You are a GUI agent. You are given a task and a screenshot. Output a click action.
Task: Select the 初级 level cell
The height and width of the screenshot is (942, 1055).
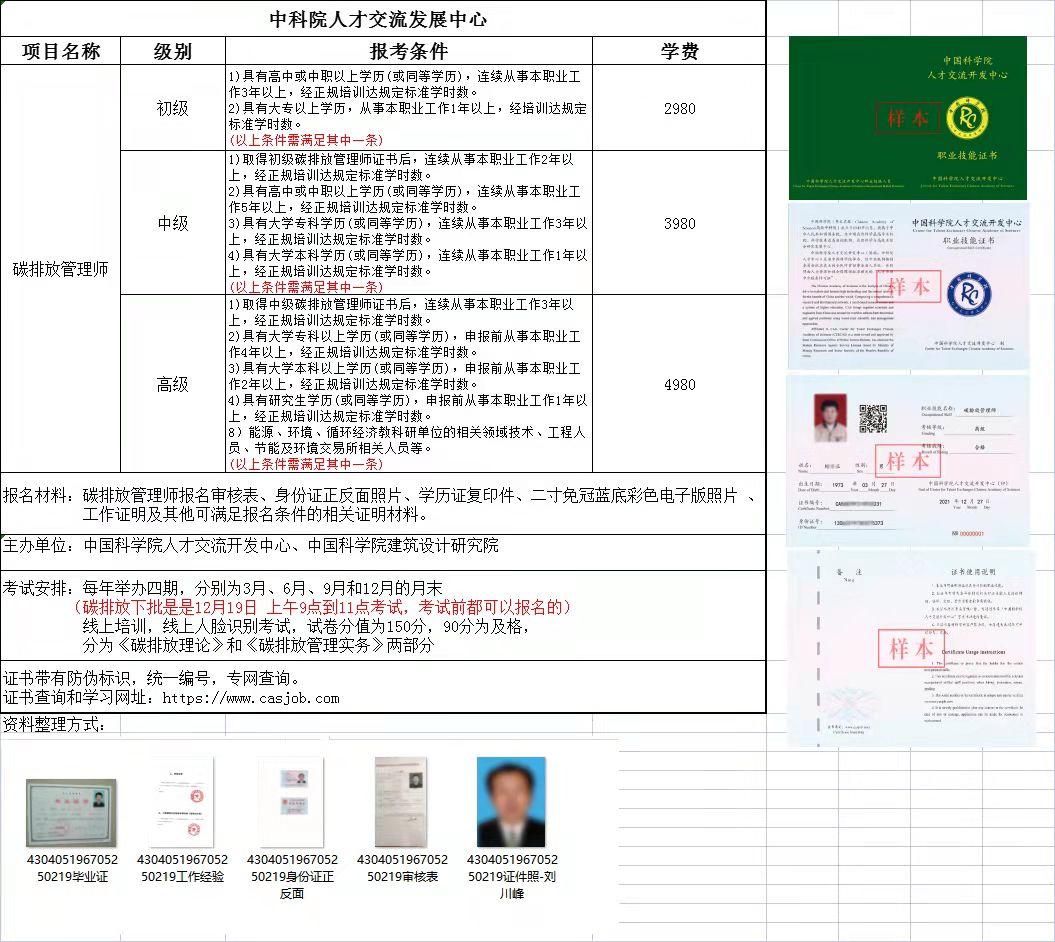(x=173, y=108)
